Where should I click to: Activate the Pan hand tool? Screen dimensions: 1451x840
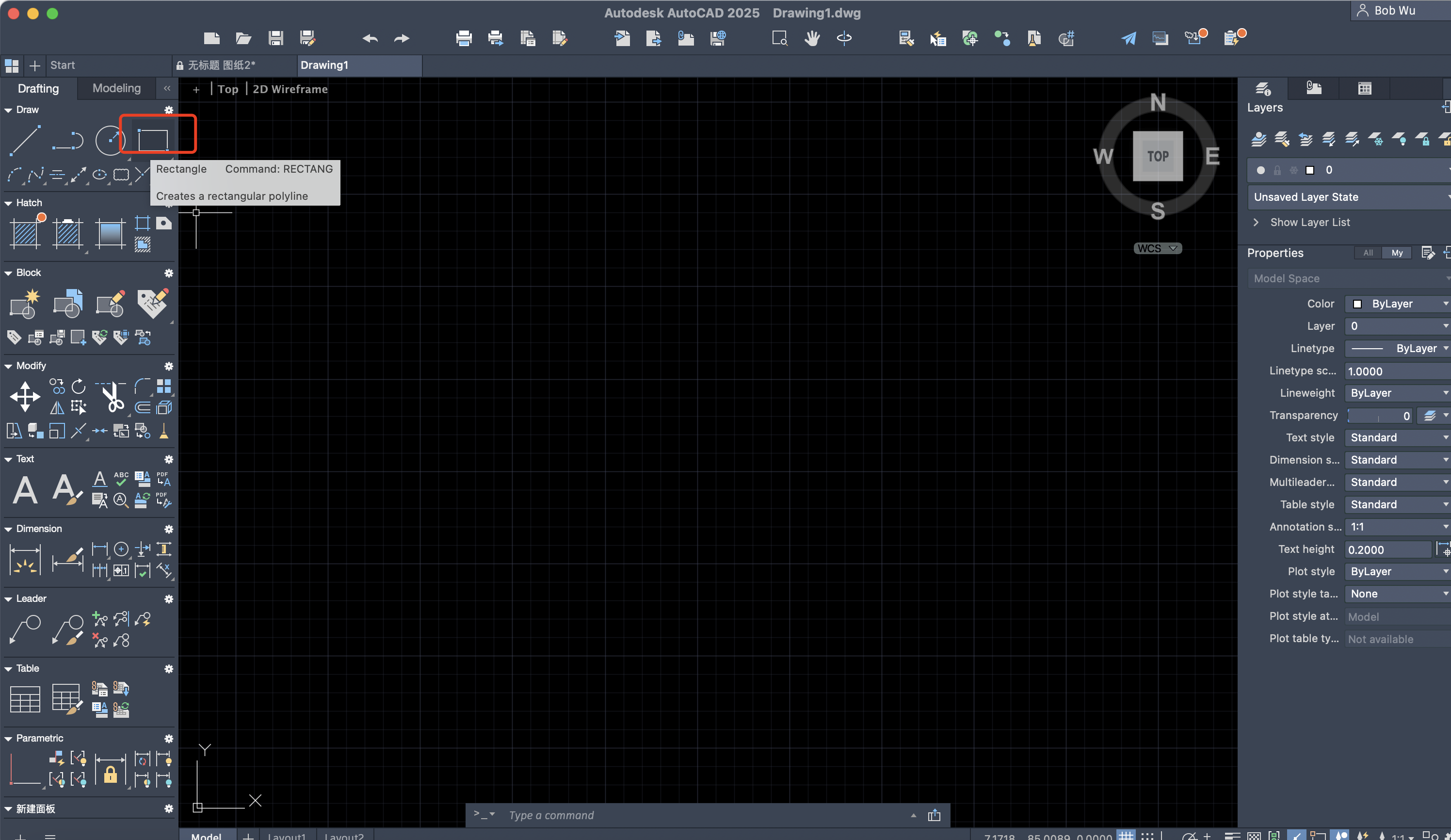pyautogui.click(x=812, y=39)
